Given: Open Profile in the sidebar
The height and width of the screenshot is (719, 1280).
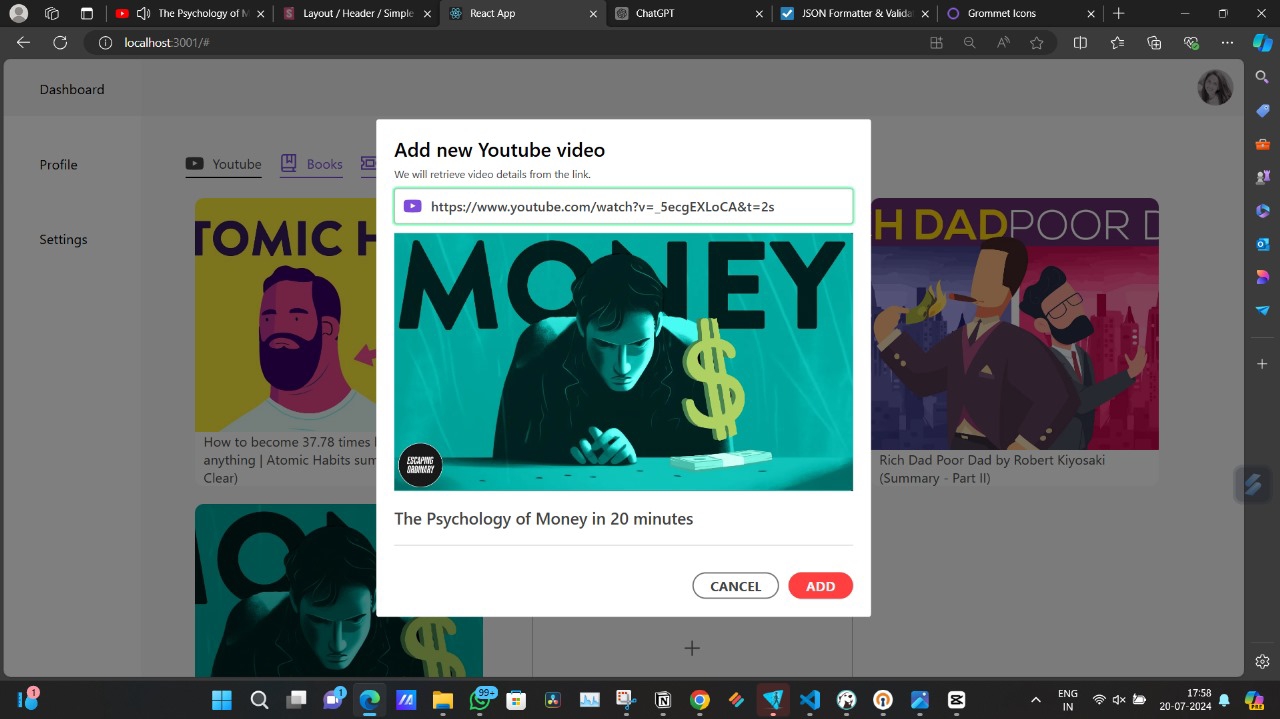Looking at the screenshot, I should (58, 165).
